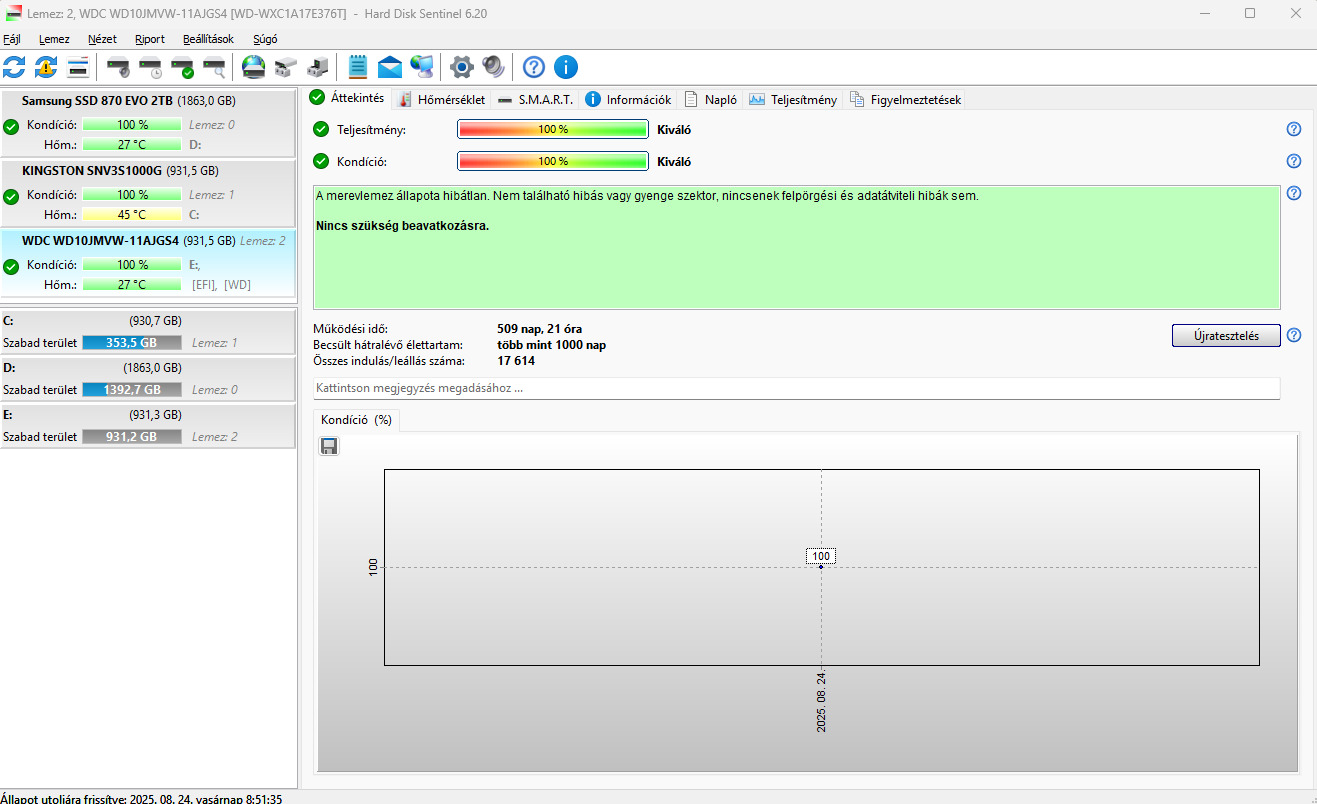
Task: Click the blue envelope e-mail icon
Action: (390, 67)
